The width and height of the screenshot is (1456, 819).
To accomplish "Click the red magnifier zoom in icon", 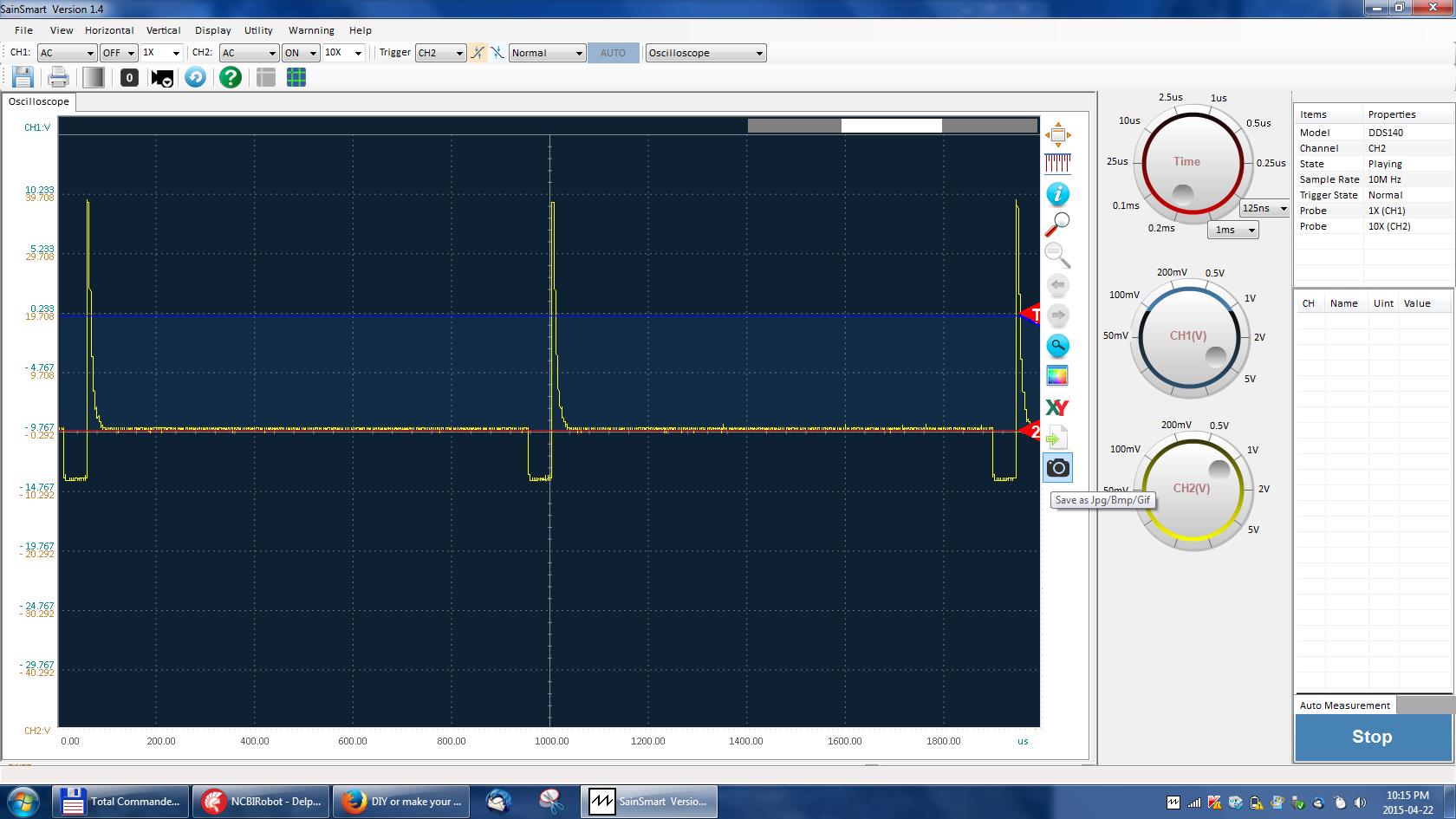I will click(x=1057, y=224).
